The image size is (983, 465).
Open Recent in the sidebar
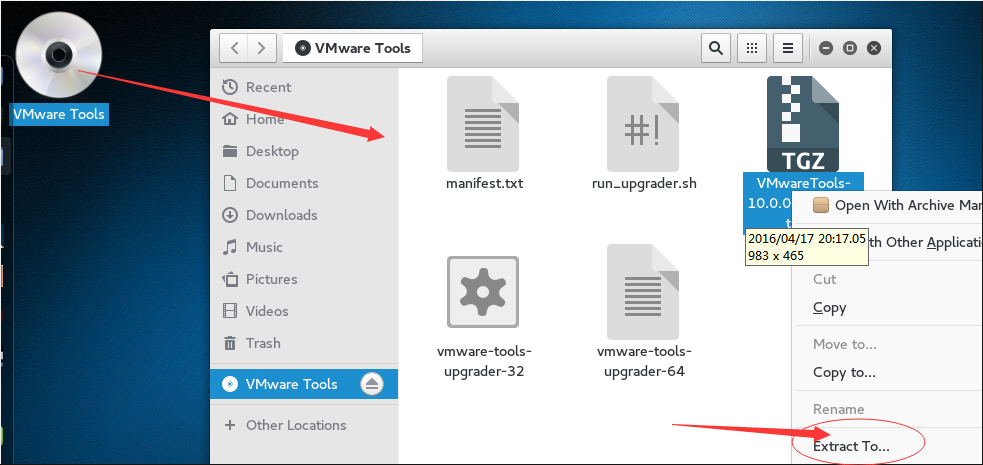[x=304, y=87]
